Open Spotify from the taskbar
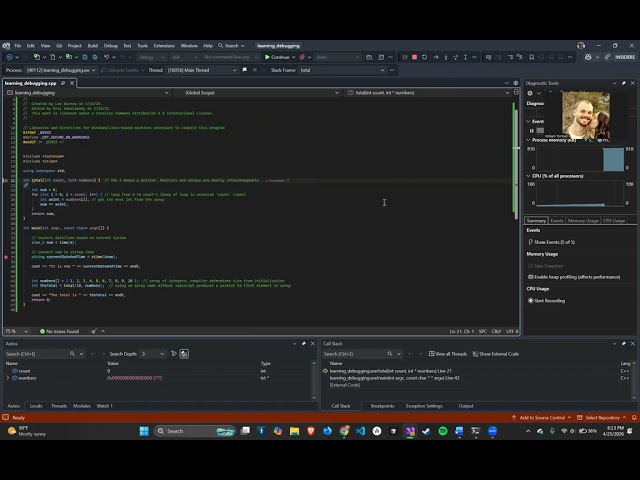 tap(443, 431)
